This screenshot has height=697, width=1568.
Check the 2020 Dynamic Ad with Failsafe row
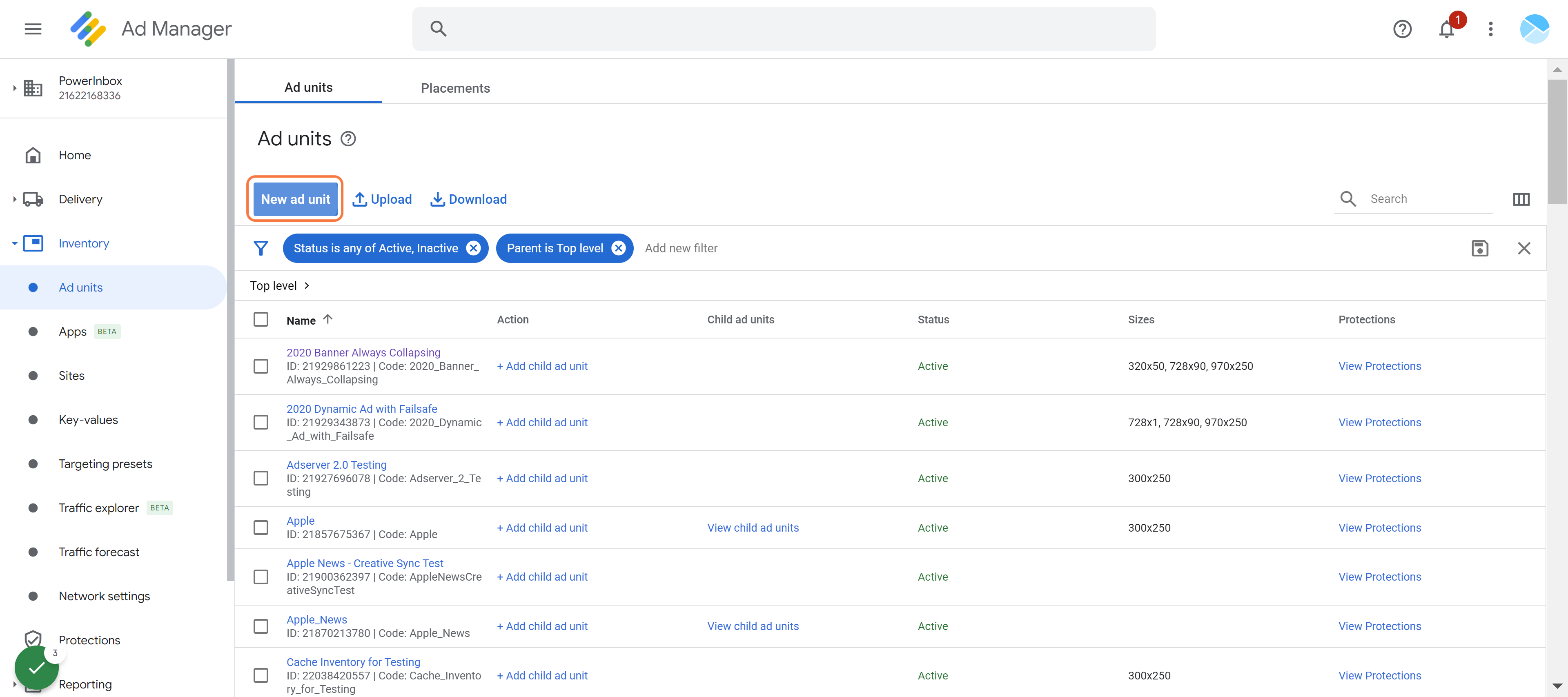[x=261, y=423]
